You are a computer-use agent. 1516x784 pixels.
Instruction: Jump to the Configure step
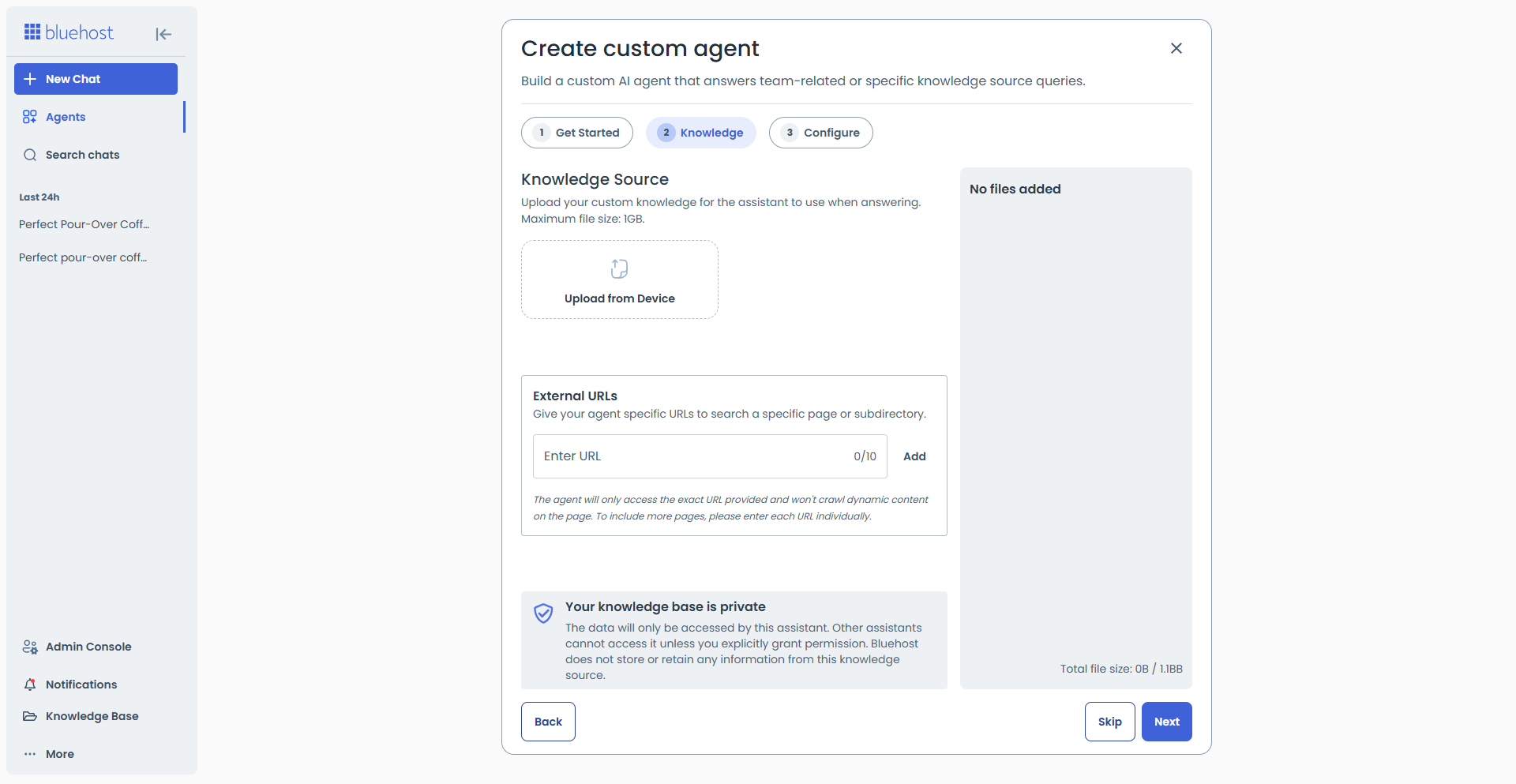click(821, 133)
